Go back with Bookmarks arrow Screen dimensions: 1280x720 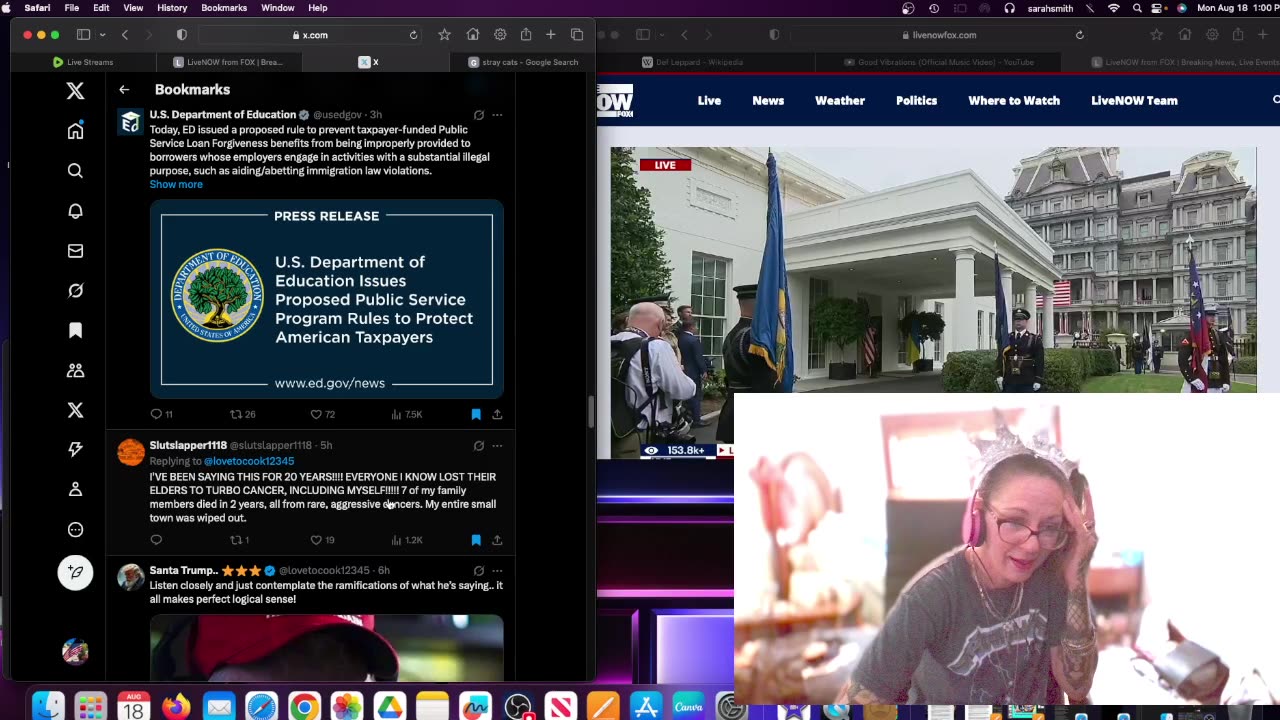(x=124, y=90)
